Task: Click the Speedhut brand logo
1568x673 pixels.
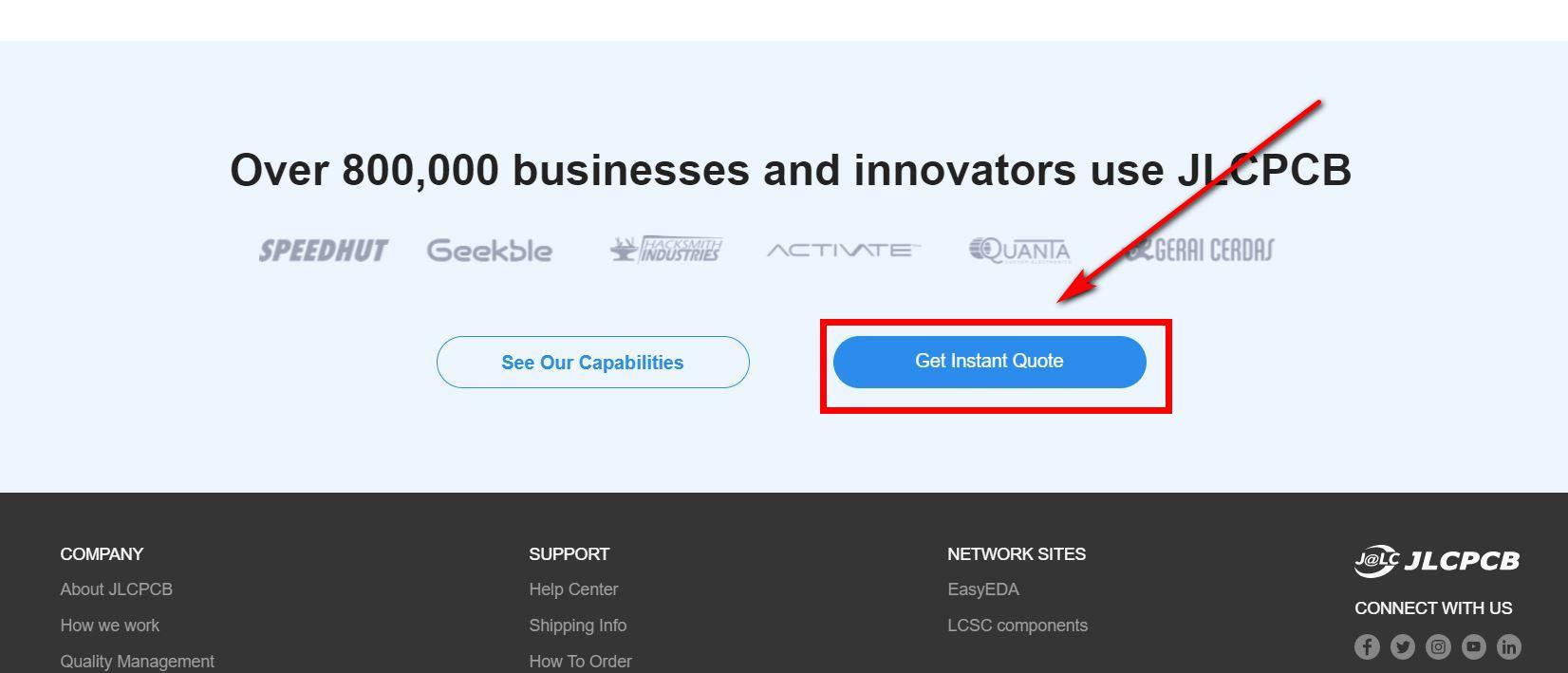Action: [324, 251]
